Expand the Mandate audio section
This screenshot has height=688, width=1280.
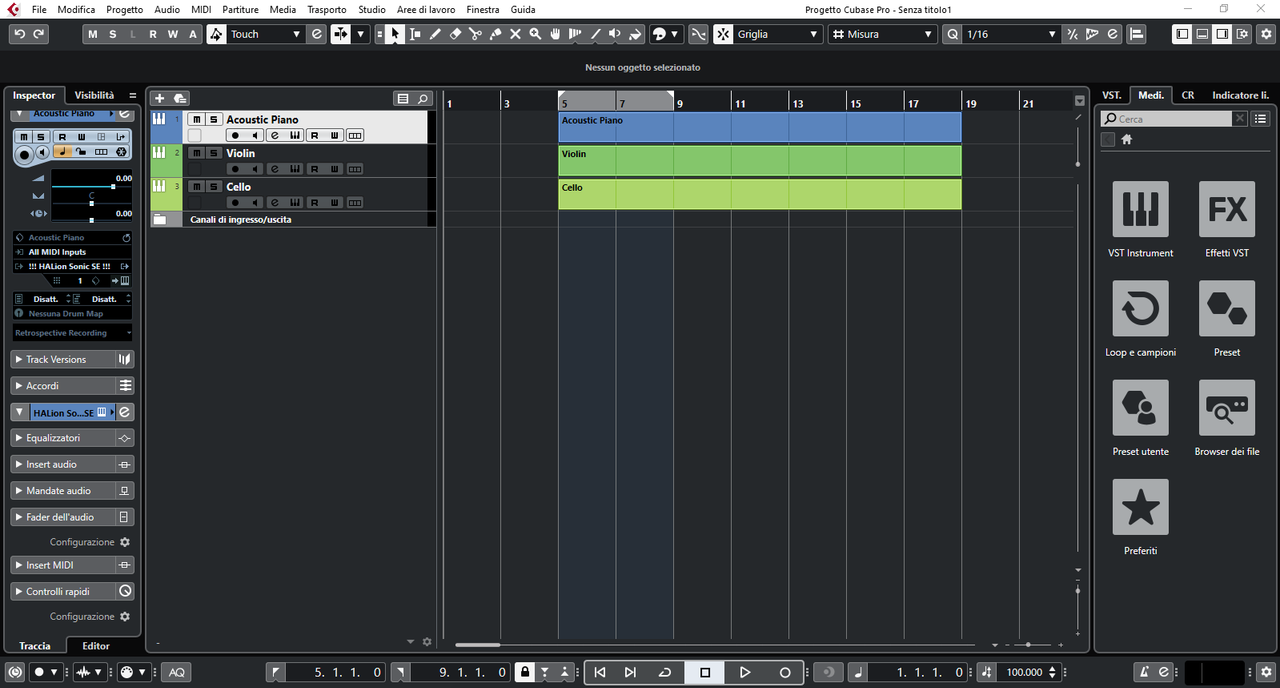(x=72, y=491)
